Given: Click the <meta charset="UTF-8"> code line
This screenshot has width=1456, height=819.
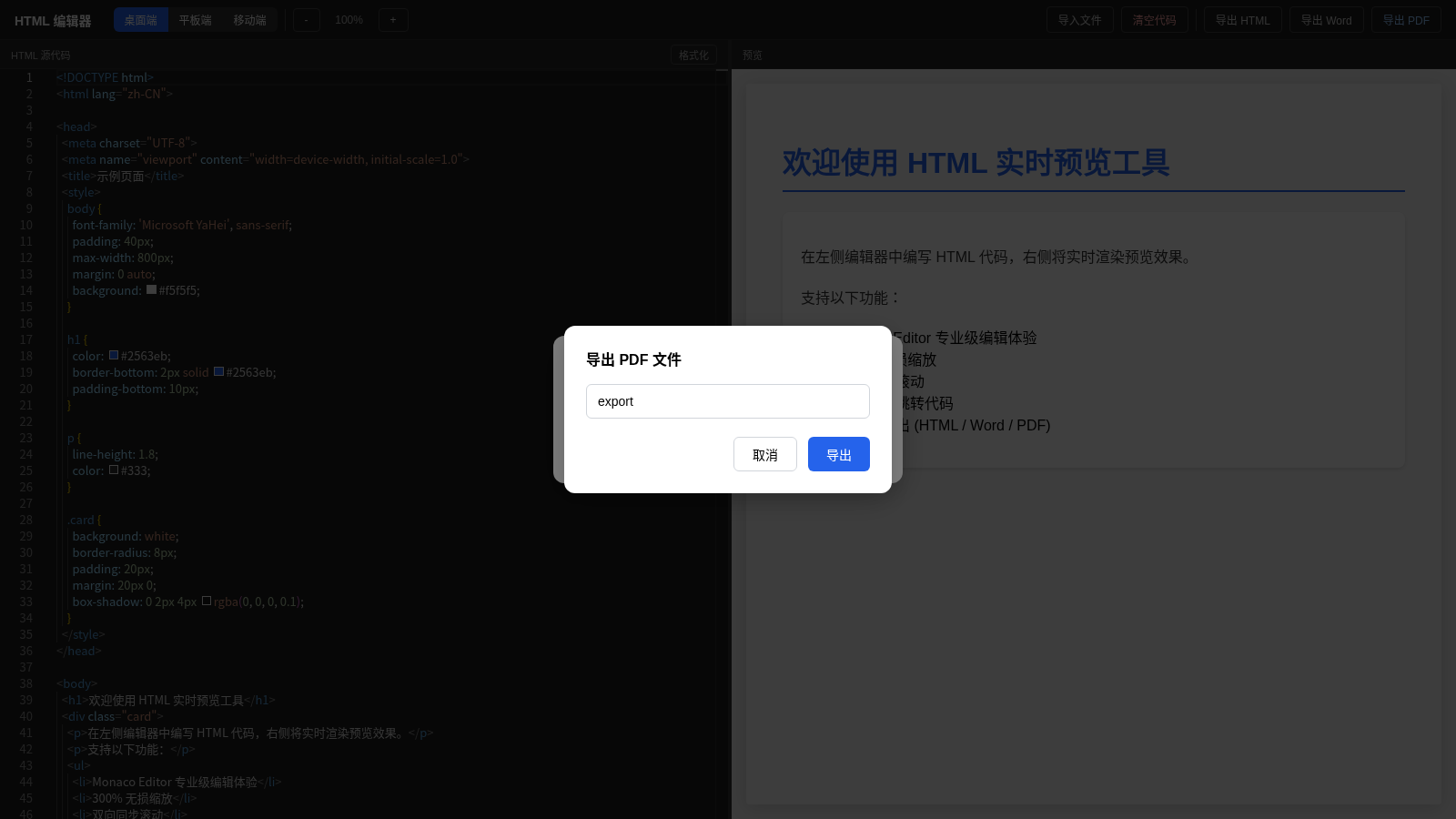Looking at the screenshot, I should (x=129, y=143).
